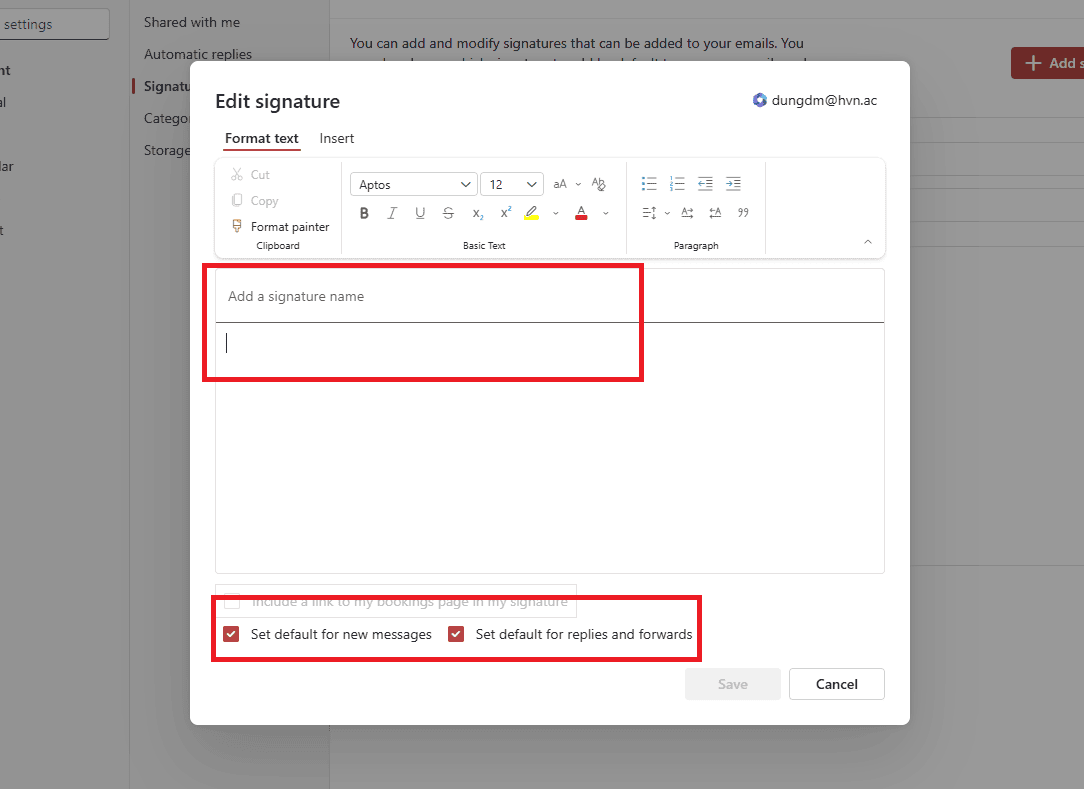The height and width of the screenshot is (789, 1084).
Task: Decrease paragraph indent
Action: coord(705,183)
